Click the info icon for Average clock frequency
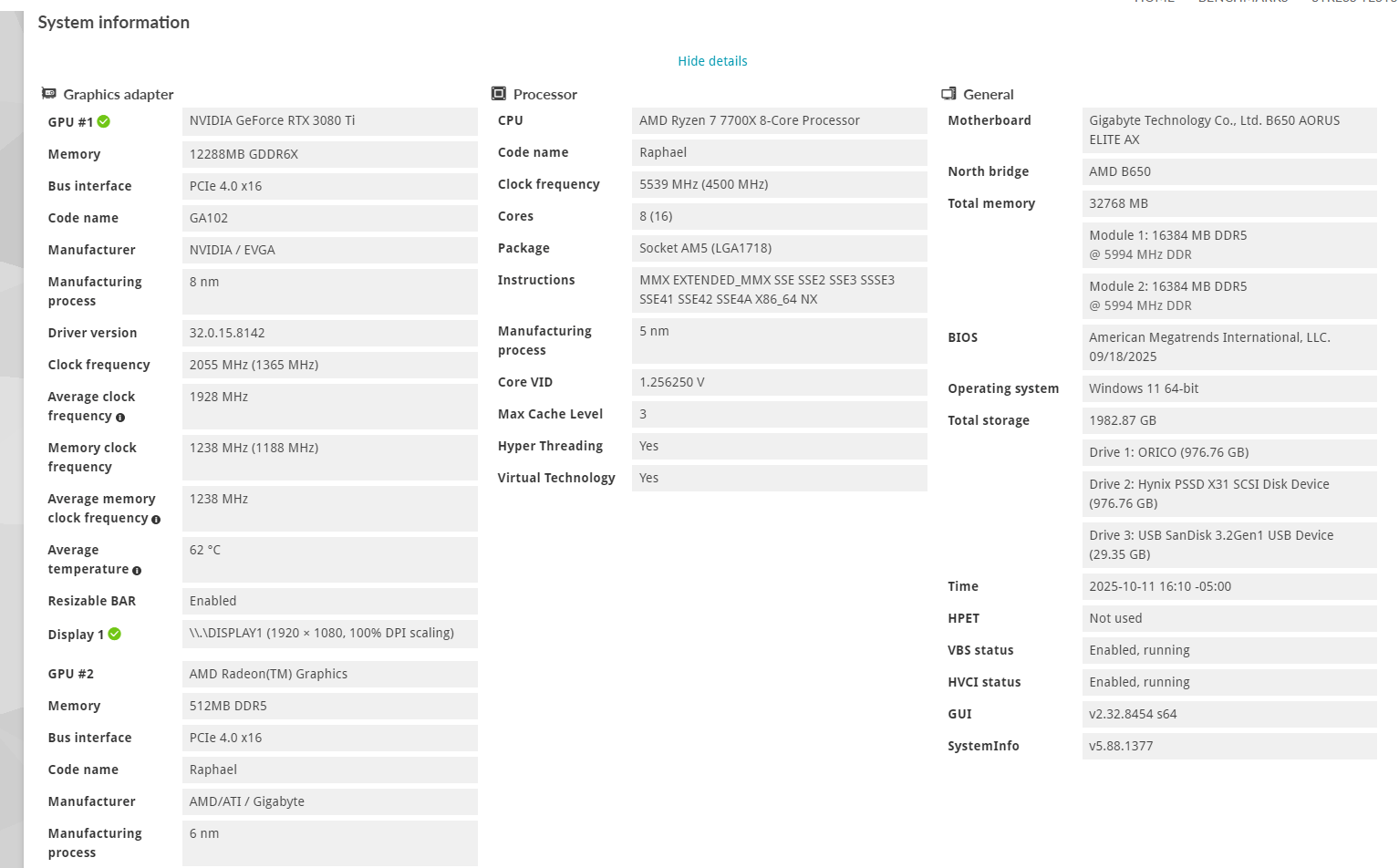Screen dimensions: 1399x868 pyautogui.click(x=120, y=418)
